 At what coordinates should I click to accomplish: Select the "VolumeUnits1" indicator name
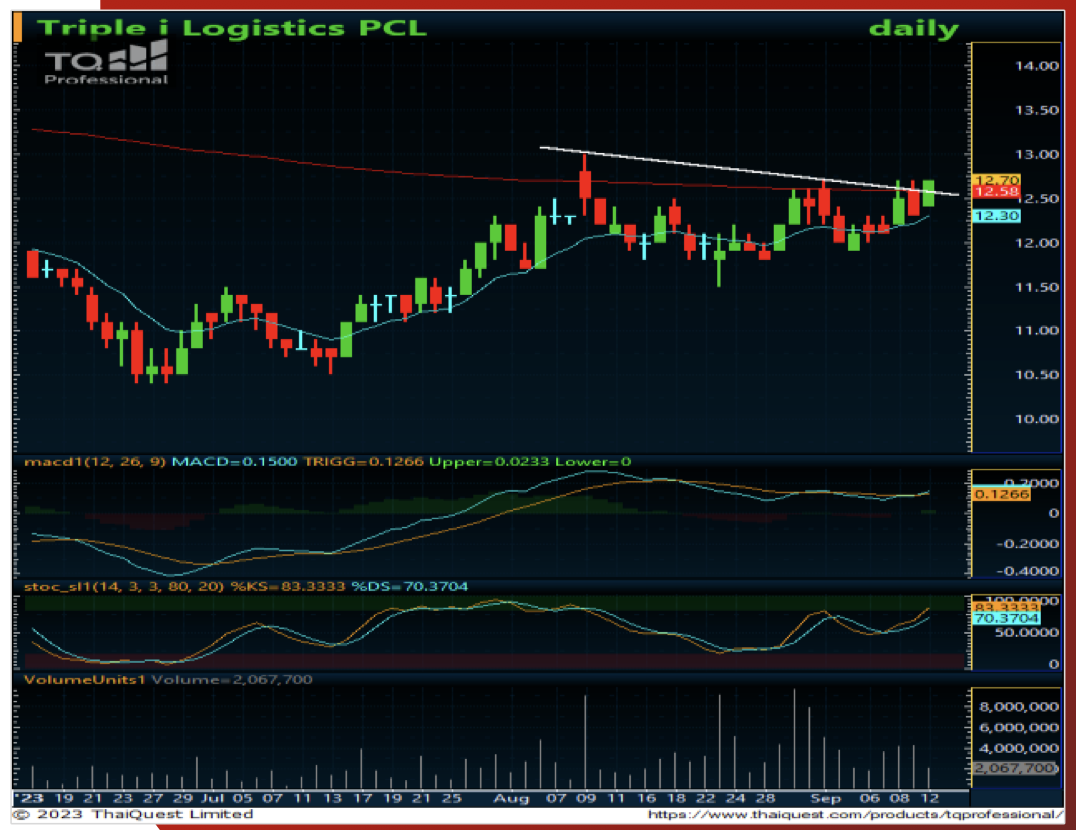[x=85, y=680]
